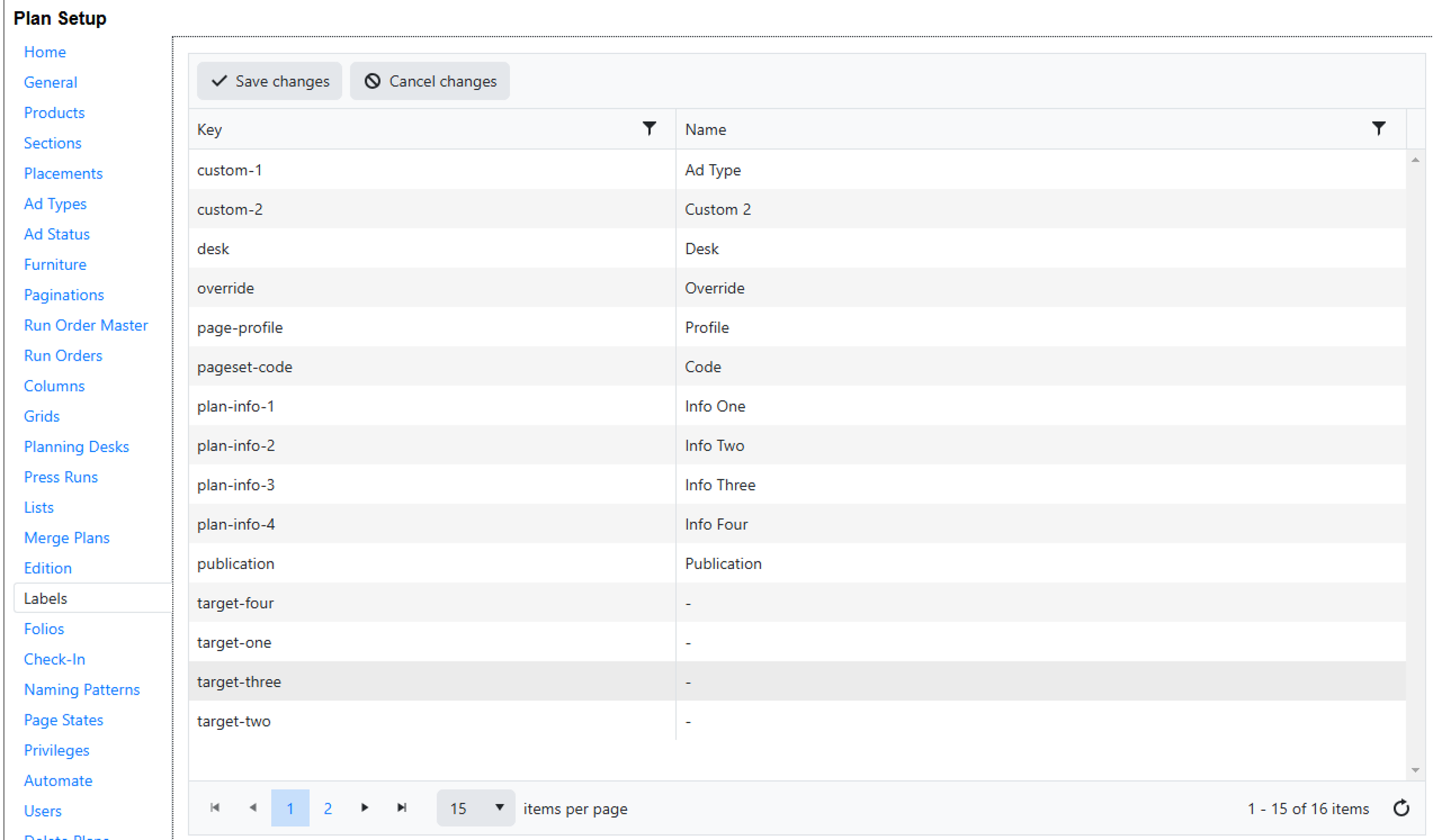Viewport: 1433px width, 840px height.
Task: Go to the first page arrow
Action: [215, 808]
